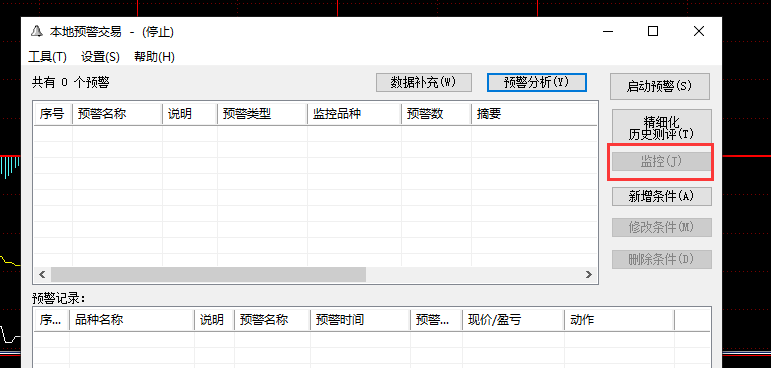Viewport: 771px width, 368px height.
Task: Click the 数据补充(W) button
Action: point(424,83)
